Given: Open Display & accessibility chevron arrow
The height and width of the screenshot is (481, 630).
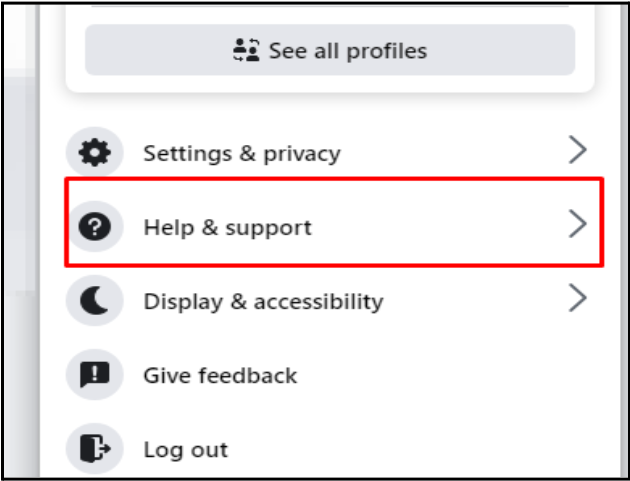Looking at the screenshot, I should tap(577, 299).
